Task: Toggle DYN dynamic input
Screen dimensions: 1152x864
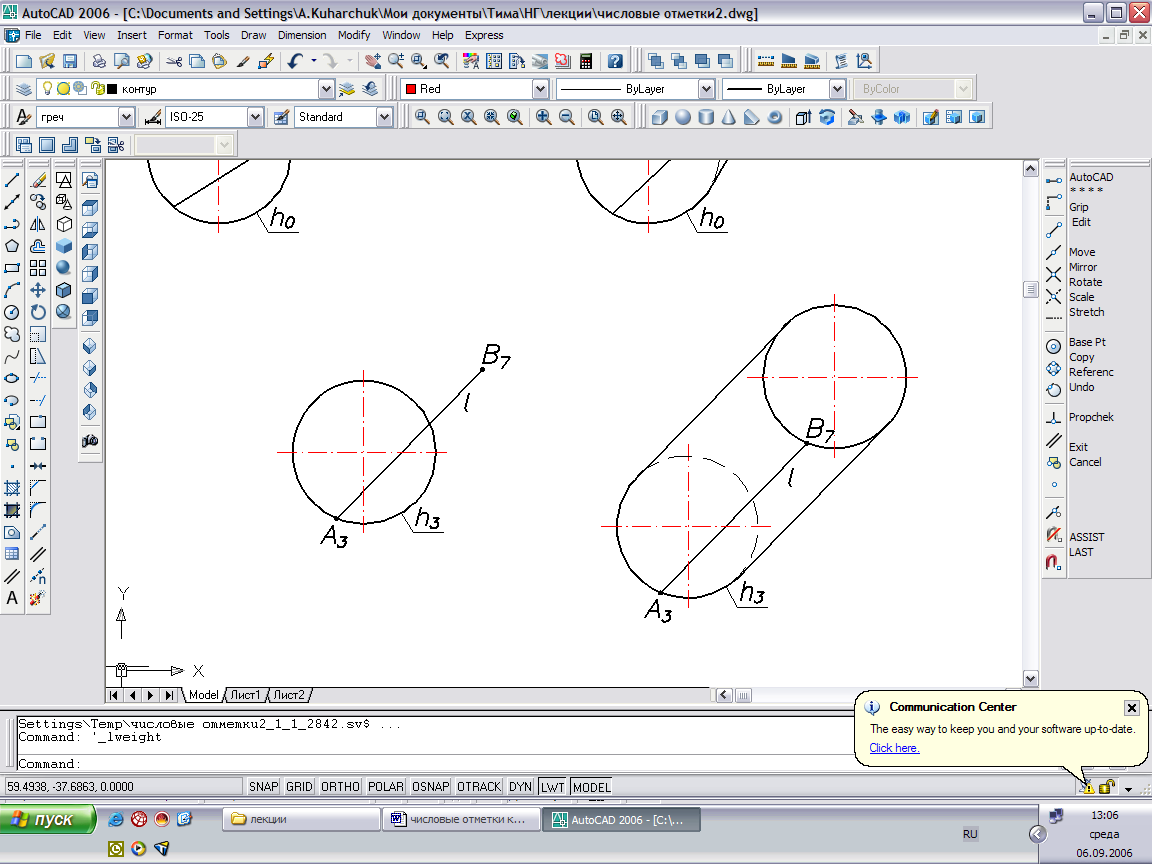Action: click(520, 787)
